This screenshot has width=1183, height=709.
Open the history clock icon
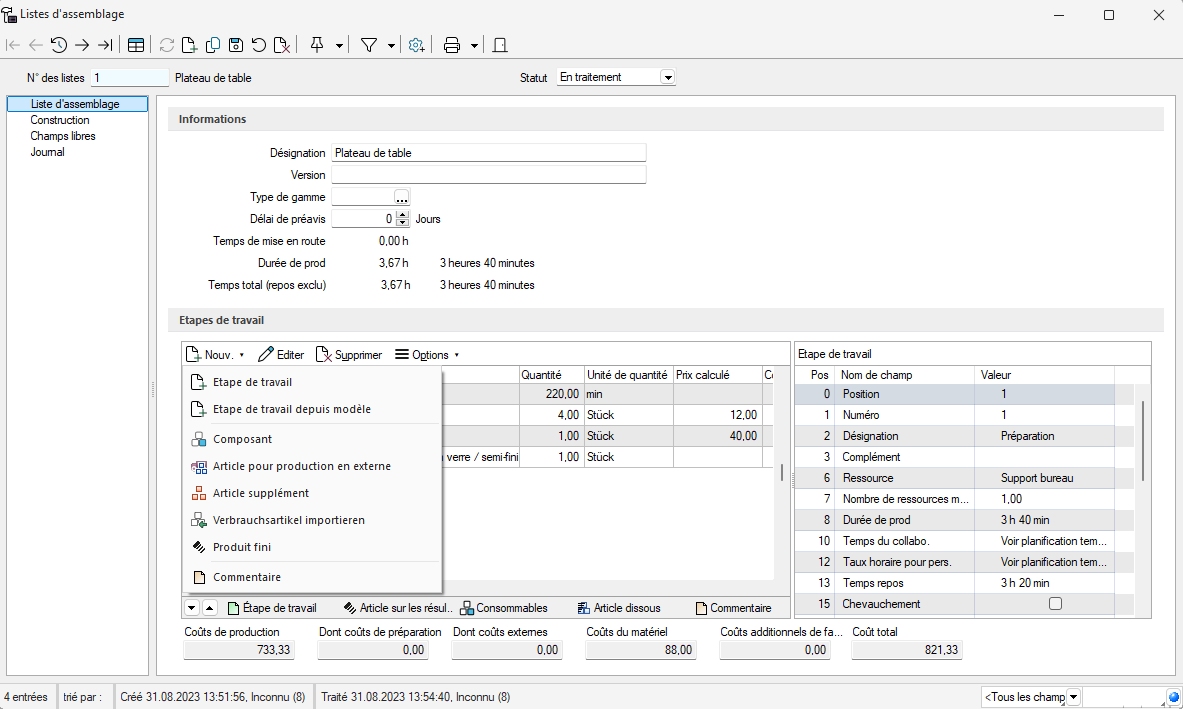coord(59,45)
